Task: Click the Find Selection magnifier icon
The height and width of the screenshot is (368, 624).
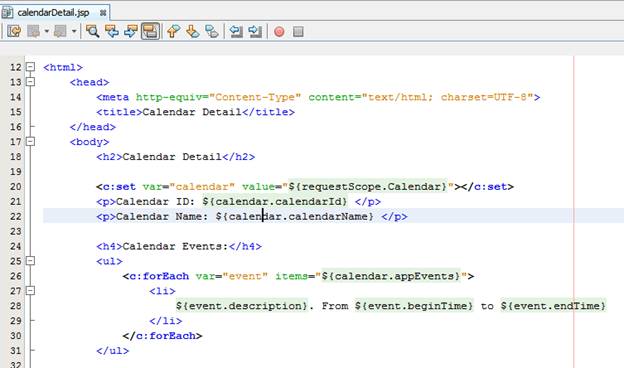Action: click(93, 31)
